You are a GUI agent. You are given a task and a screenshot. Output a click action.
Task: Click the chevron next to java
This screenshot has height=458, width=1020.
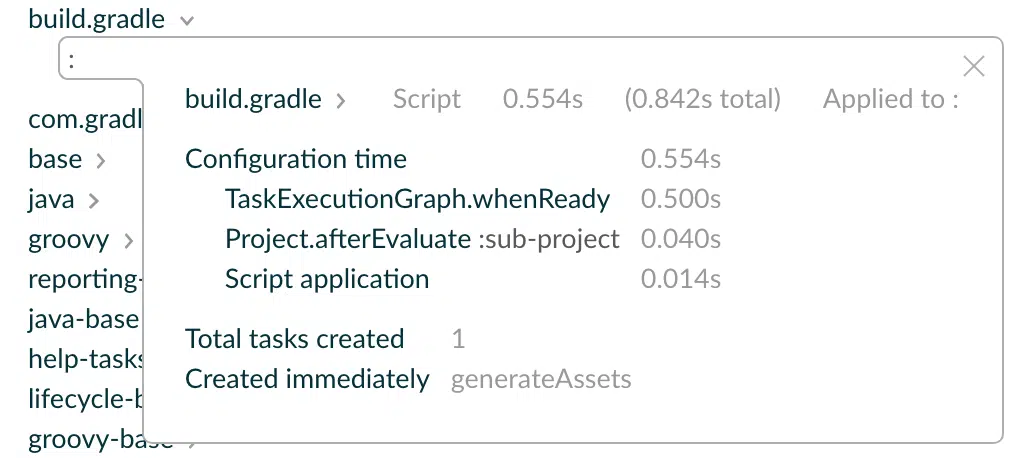93,201
